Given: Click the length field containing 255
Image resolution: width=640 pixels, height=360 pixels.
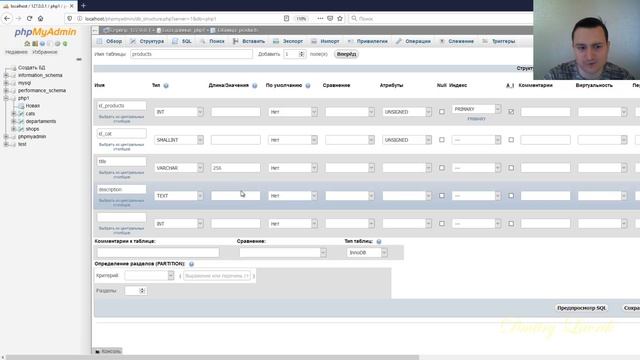Looking at the screenshot, I should 236,168.
